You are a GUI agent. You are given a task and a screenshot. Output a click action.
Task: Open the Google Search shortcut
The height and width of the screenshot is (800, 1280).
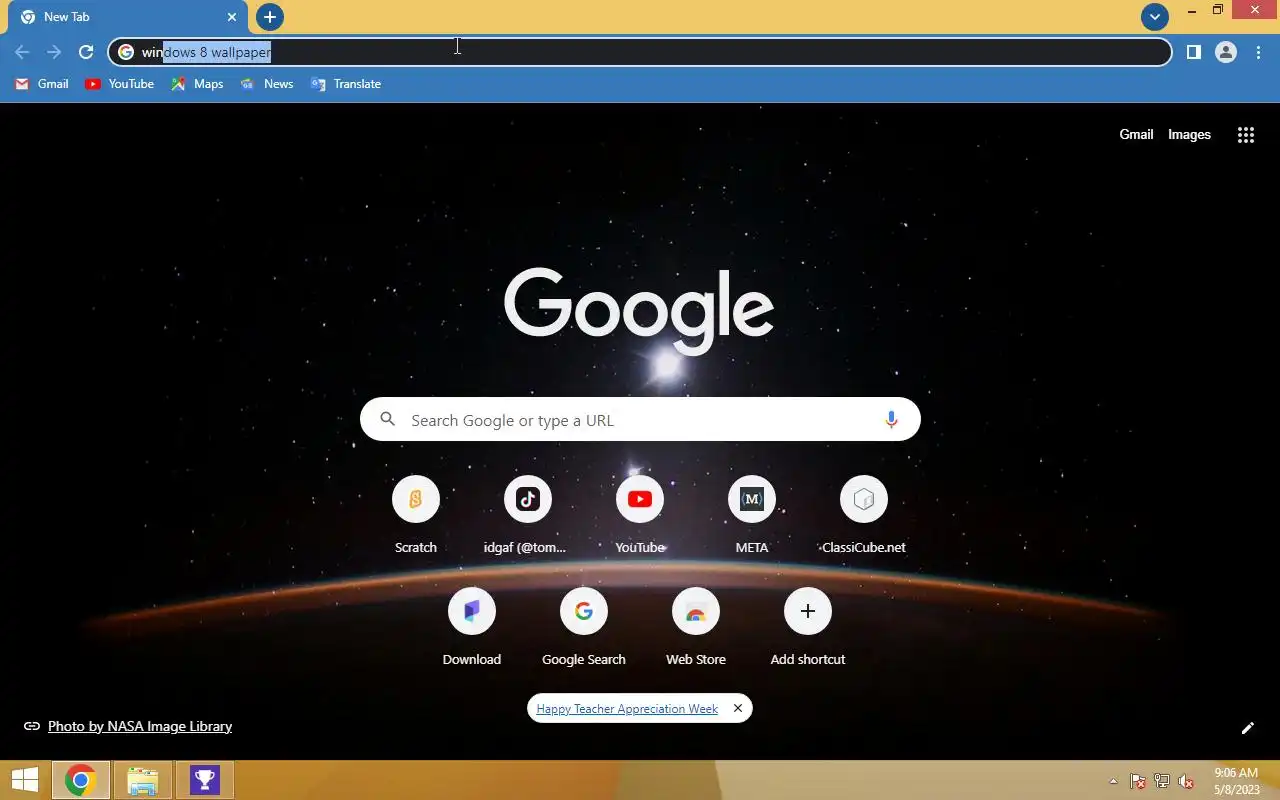click(584, 627)
